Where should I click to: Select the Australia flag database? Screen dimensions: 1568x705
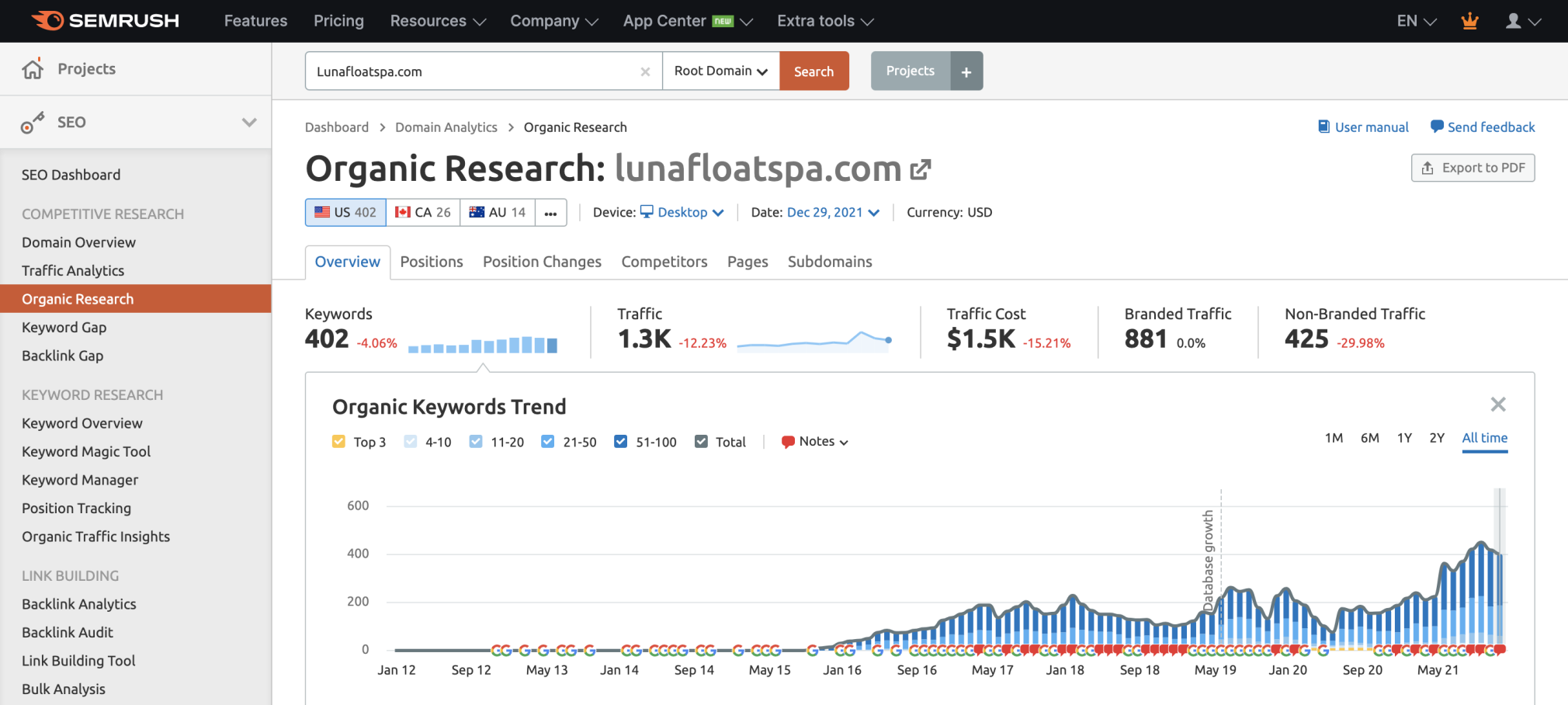click(x=477, y=212)
